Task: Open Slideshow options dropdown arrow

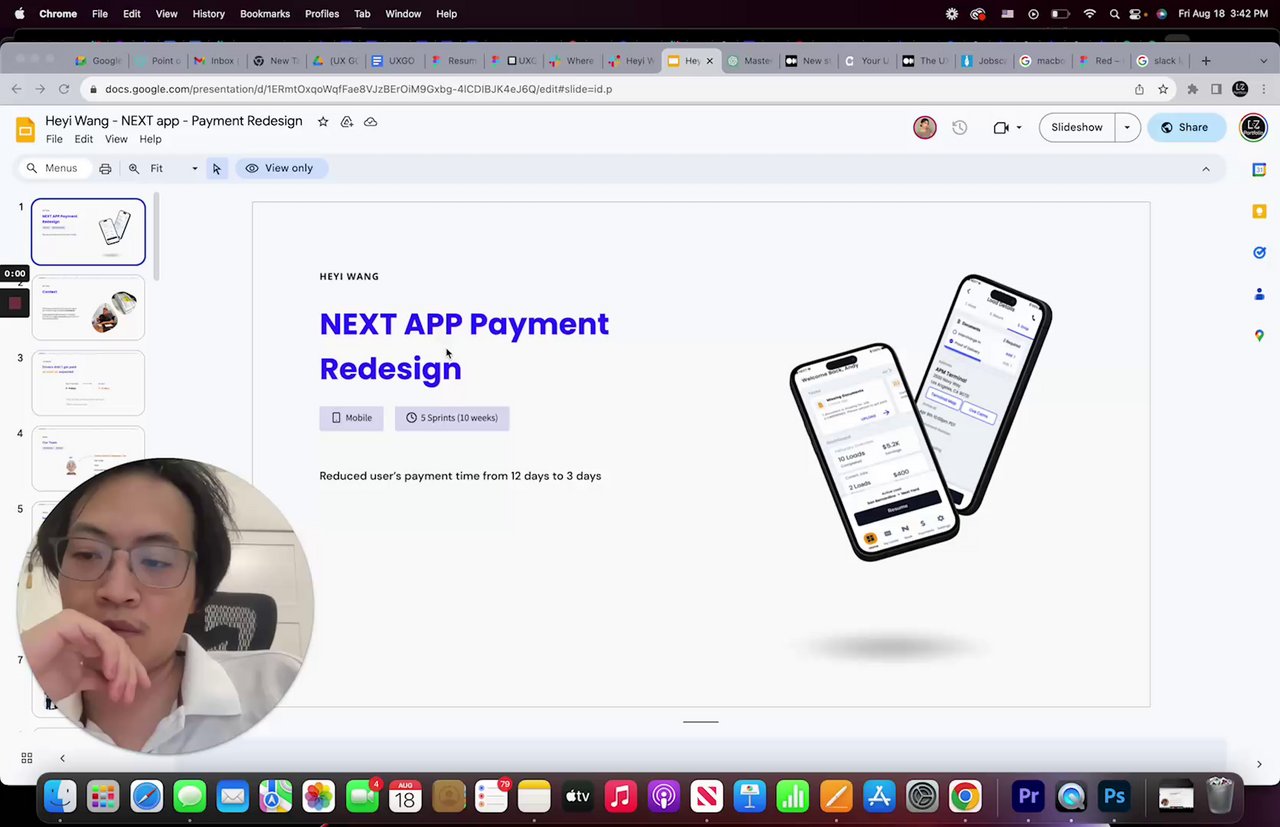Action: (x=1127, y=127)
